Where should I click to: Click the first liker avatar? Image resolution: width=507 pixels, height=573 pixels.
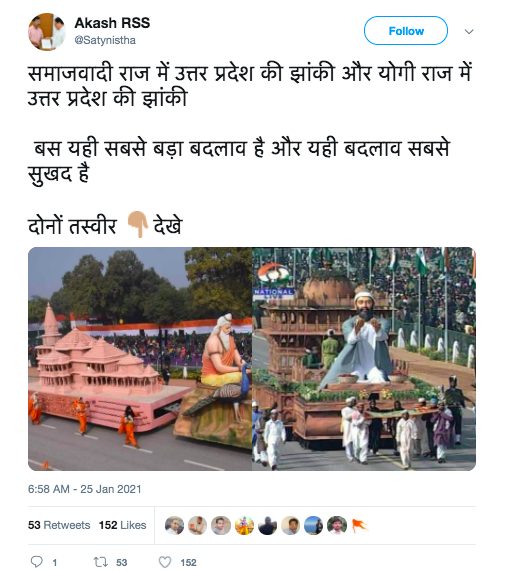click(x=174, y=525)
